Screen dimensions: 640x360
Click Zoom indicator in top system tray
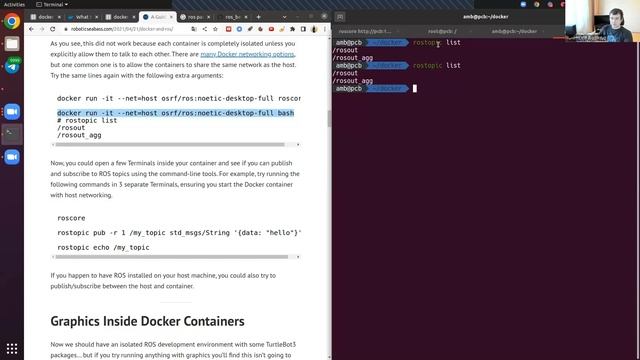[523, 4]
